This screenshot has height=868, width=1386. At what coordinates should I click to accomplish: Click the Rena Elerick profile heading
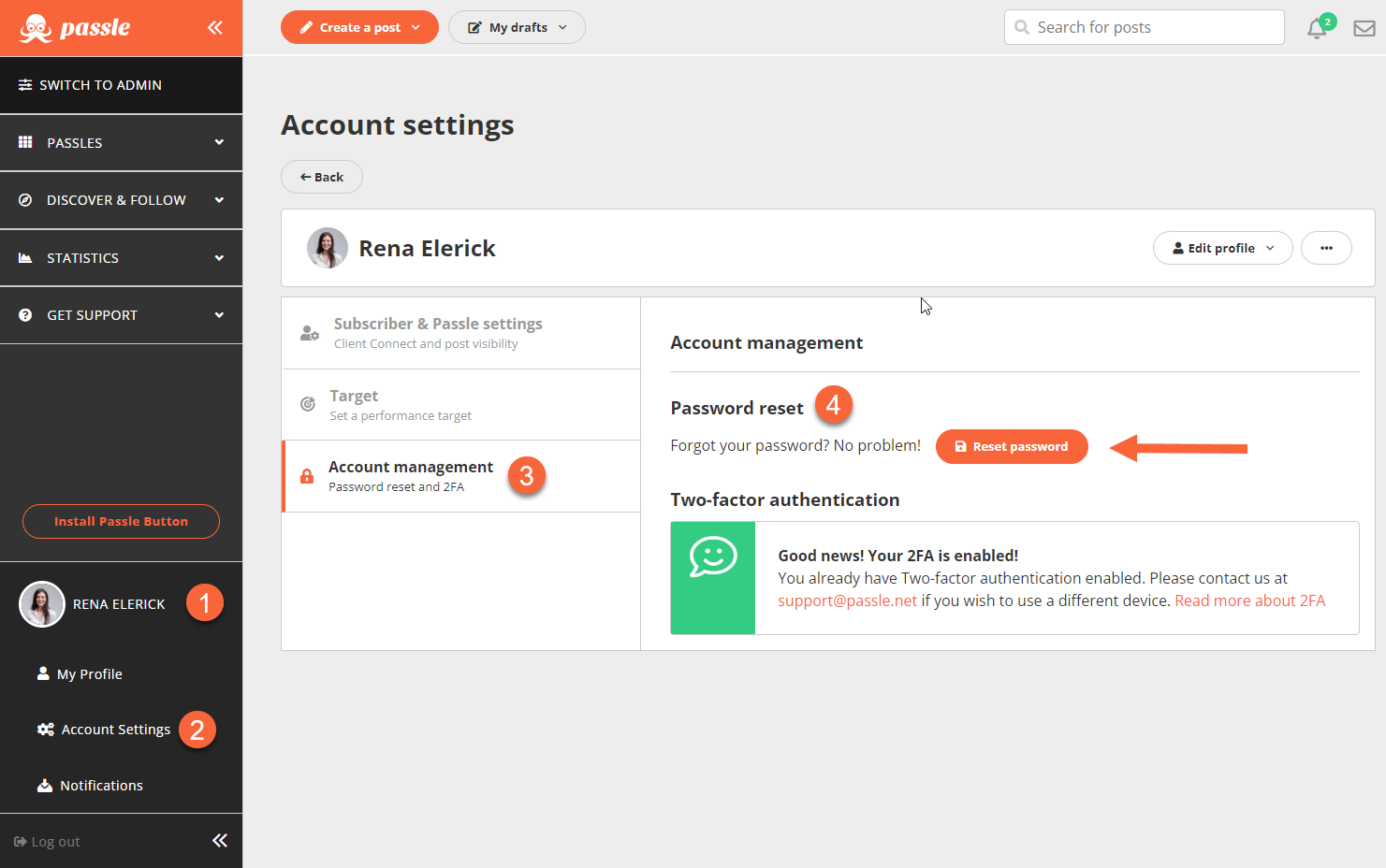tap(427, 248)
